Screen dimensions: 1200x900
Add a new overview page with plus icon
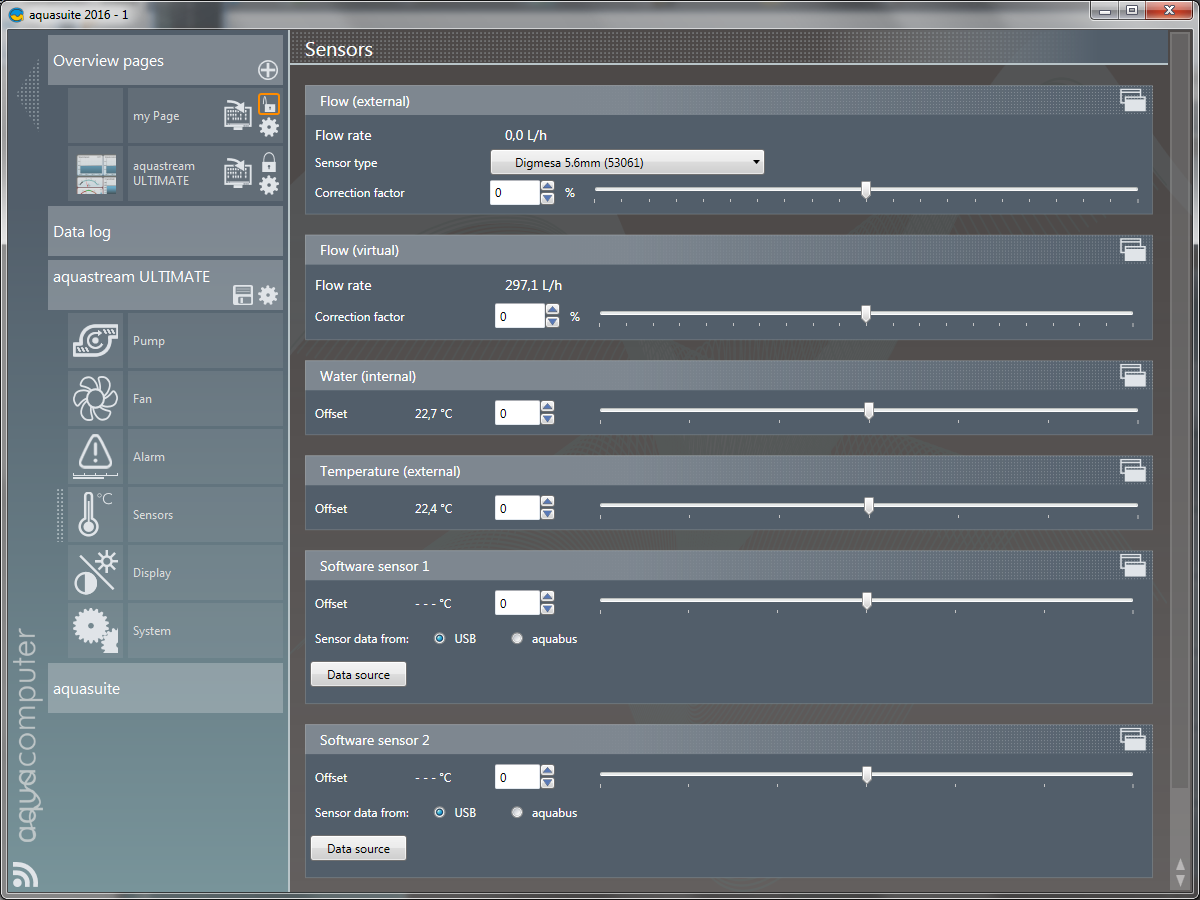pyautogui.click(x=268, y=70)
